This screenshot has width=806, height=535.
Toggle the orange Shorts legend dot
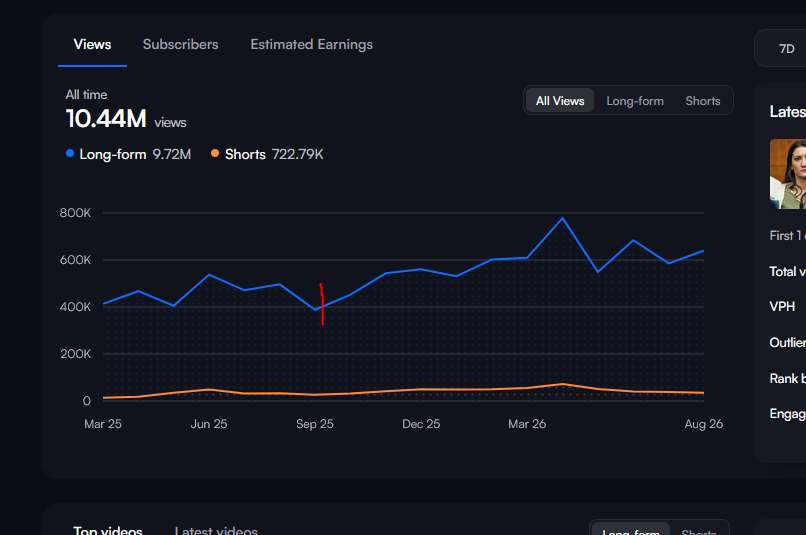215,153
